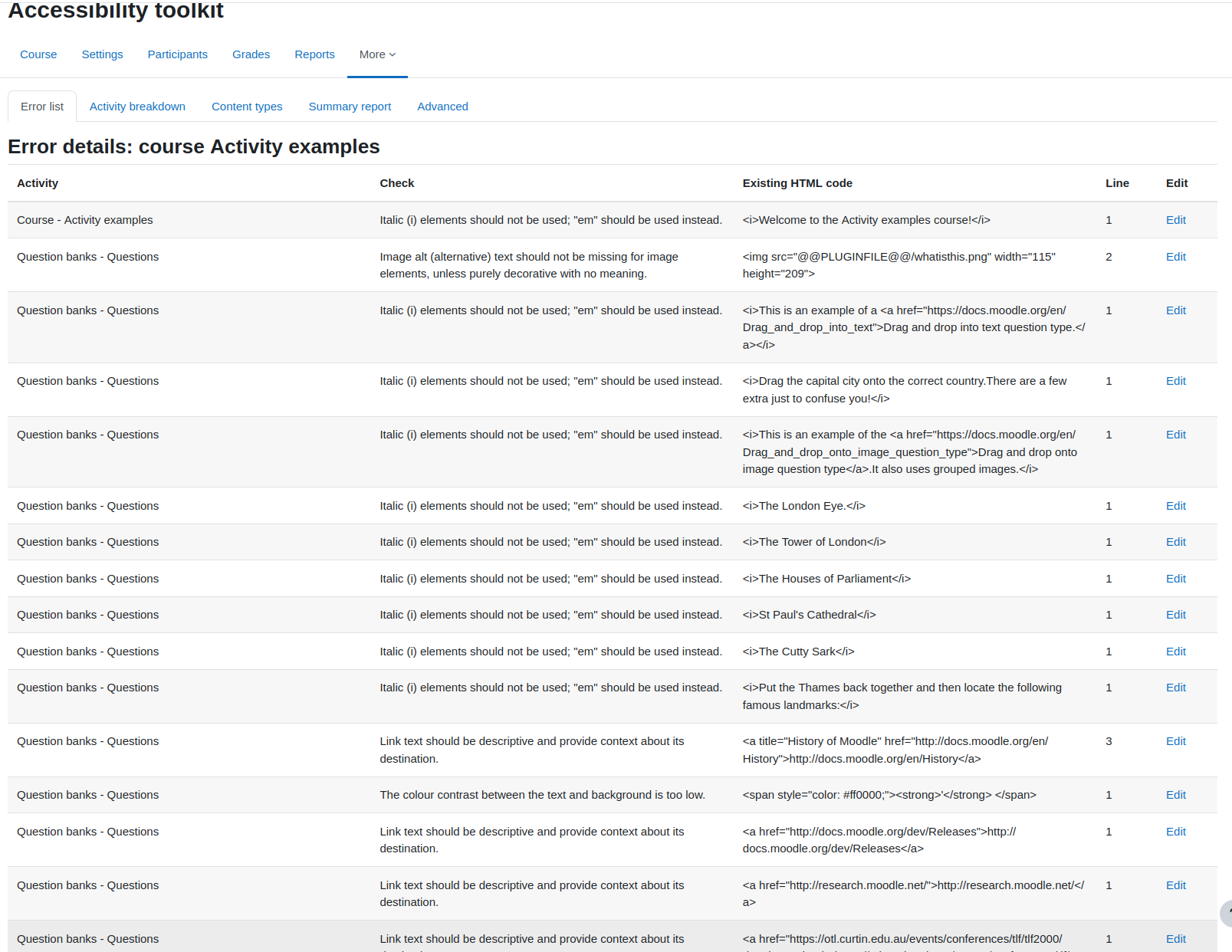The image size is (1232, 952).
Task: Open the Reports tab
Action: 314,54
